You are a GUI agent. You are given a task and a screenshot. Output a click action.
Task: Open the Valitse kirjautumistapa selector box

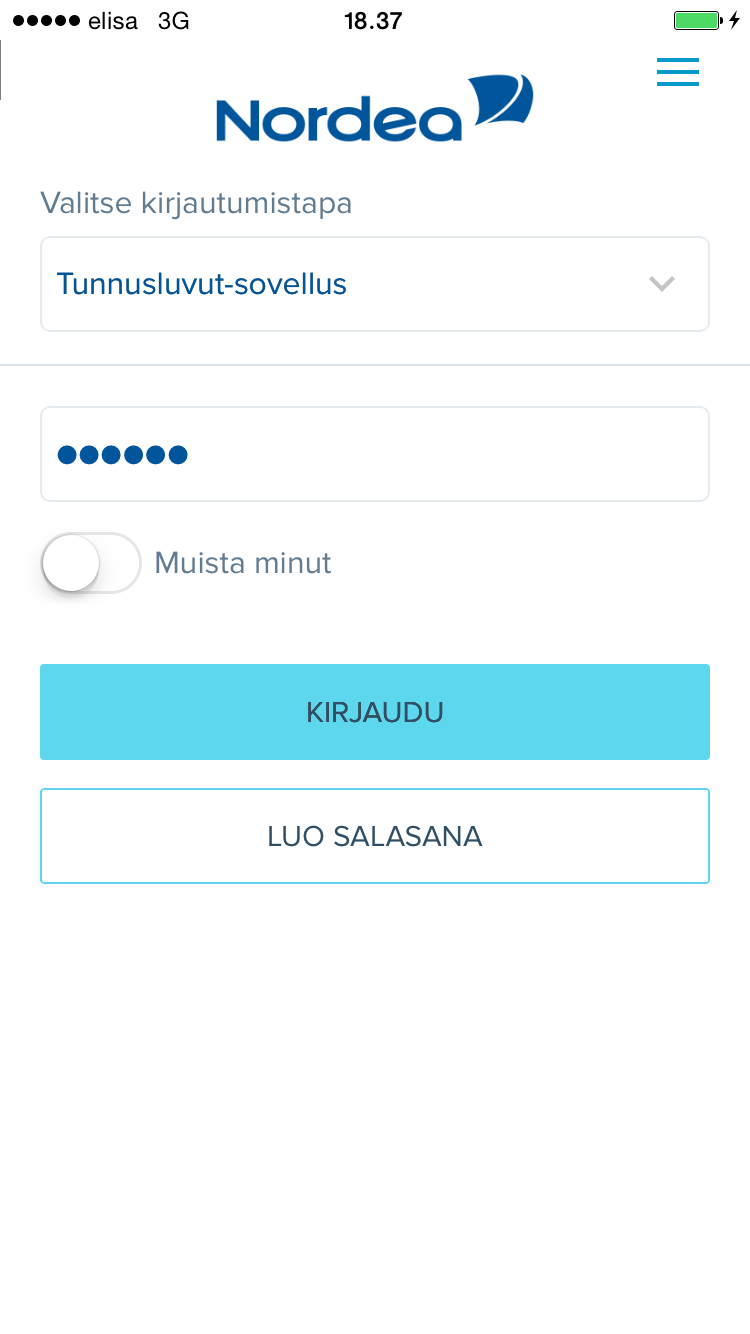point(375,284)
